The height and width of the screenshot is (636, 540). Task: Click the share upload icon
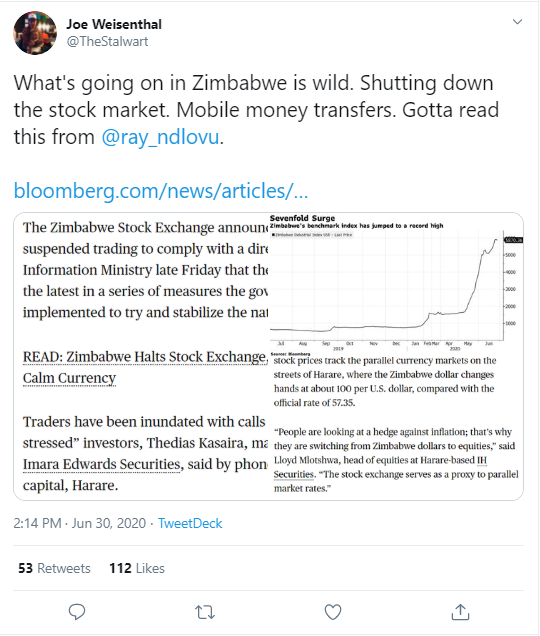[460, 612]
